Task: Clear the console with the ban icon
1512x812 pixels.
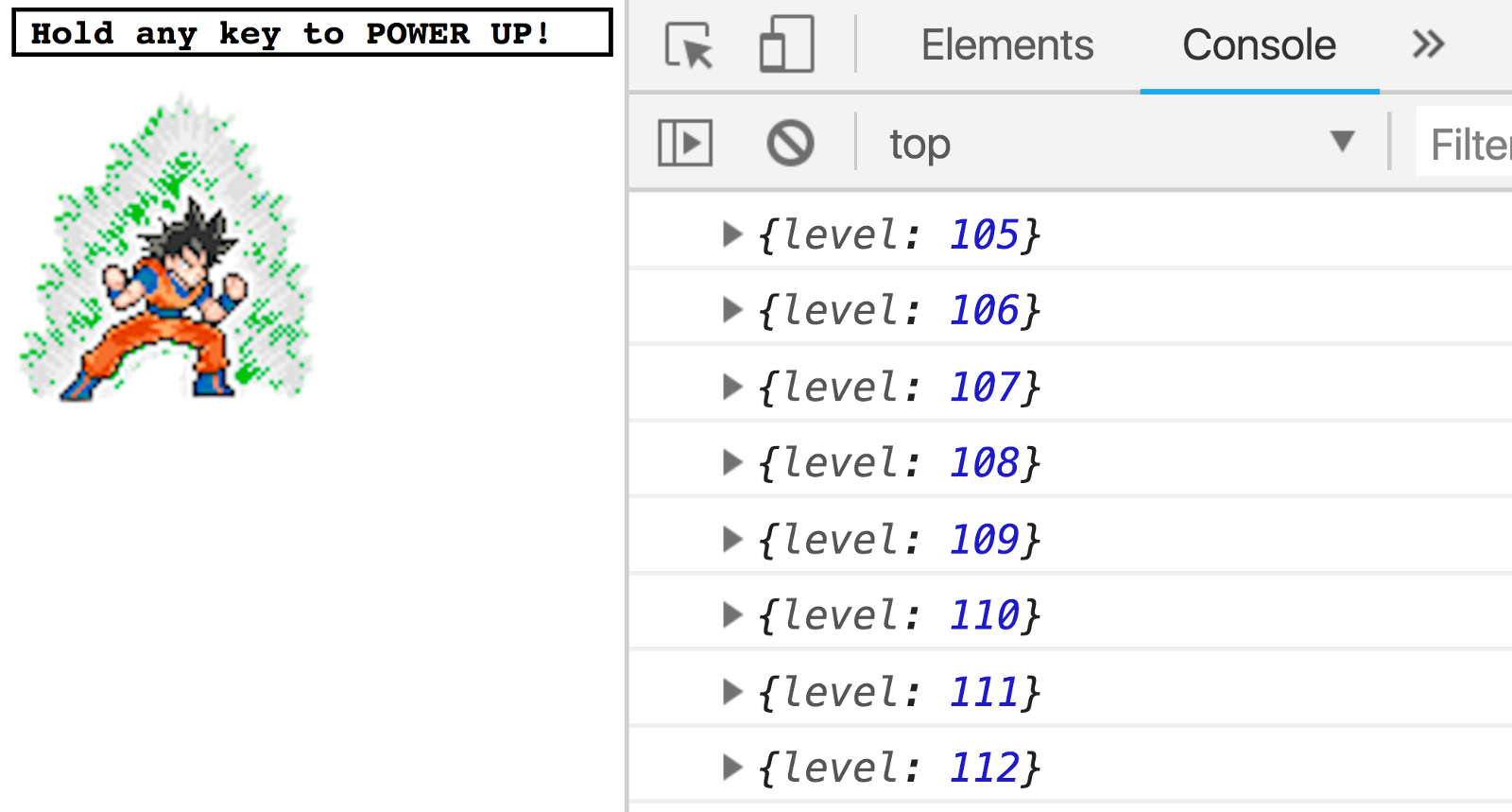Action: point(790,144)
